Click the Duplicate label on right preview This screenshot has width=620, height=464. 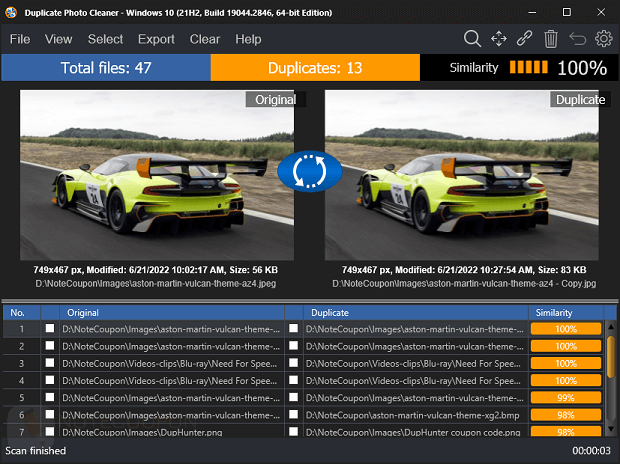(580, 99)
